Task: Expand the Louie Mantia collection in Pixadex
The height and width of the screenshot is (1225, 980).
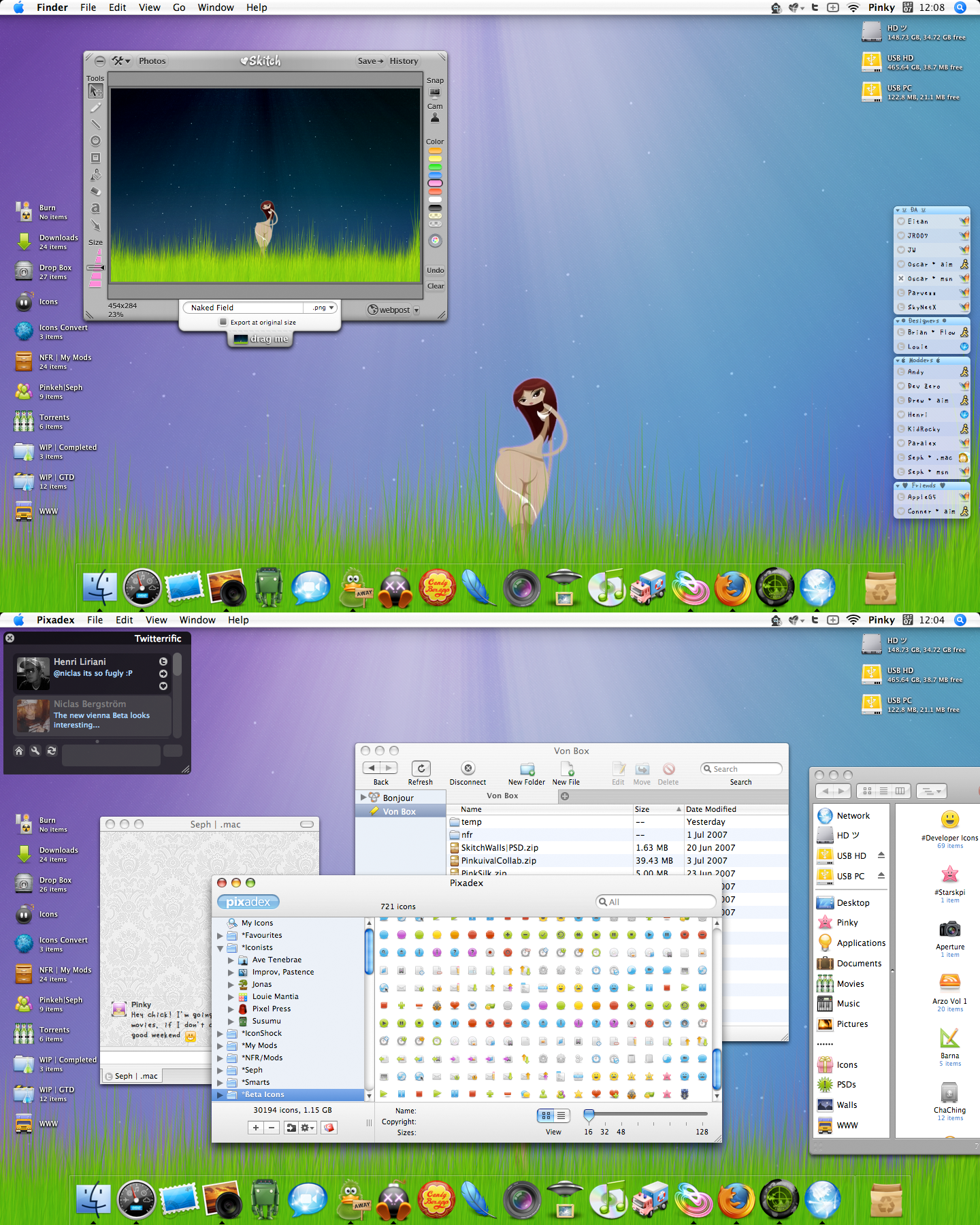Action: (231, 997)
